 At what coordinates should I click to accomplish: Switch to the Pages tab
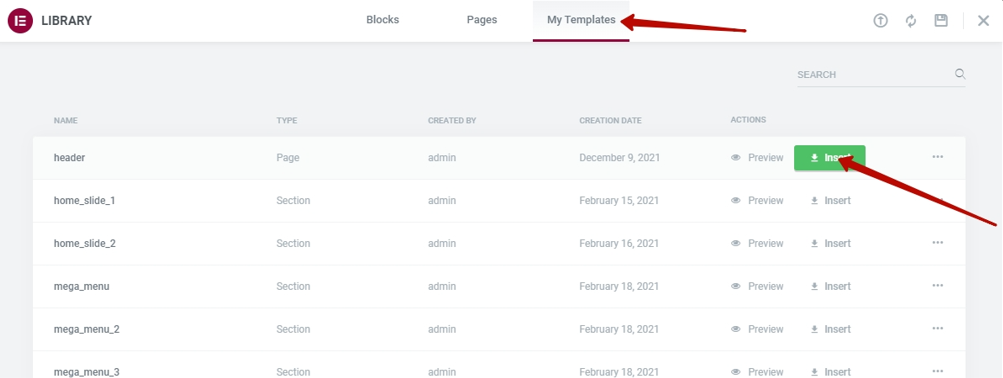(482, 20)
